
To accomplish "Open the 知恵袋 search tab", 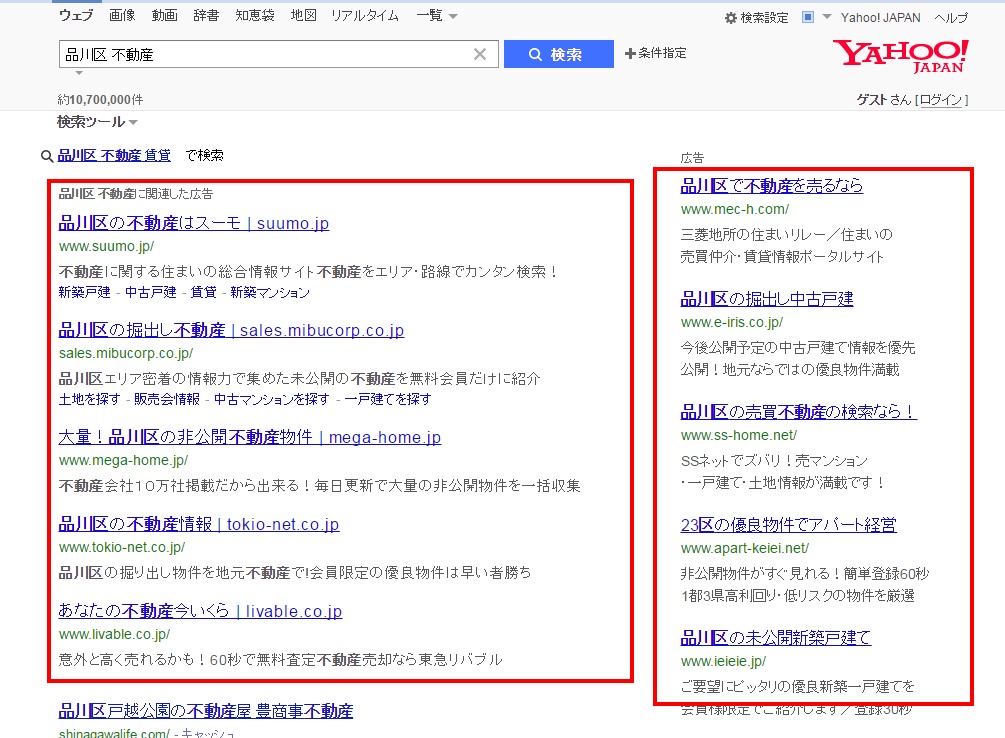I will (254, 15).
